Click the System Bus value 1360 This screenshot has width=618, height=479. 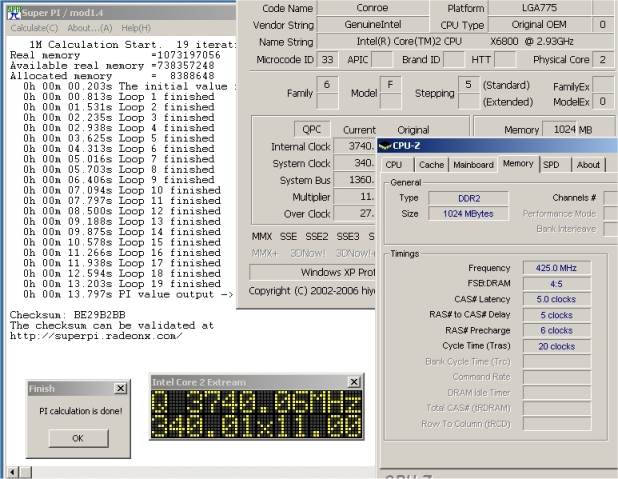tap(355, 180)
